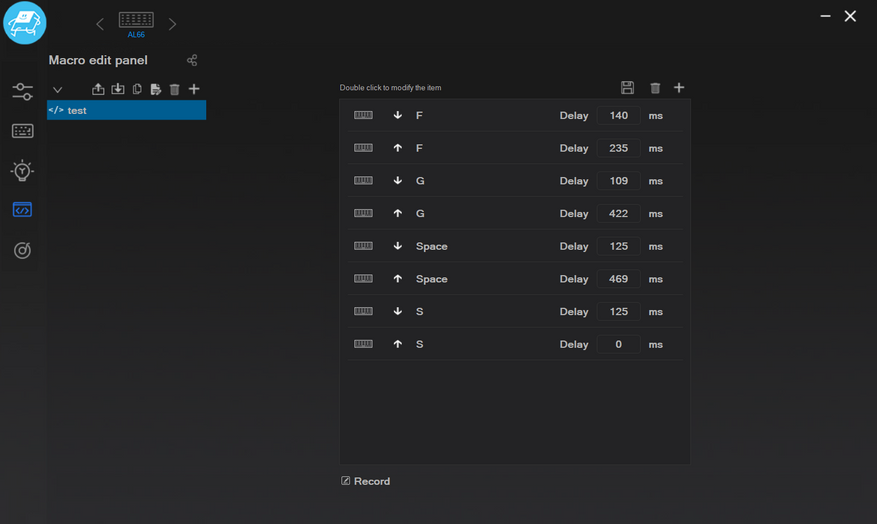The height and width of the screenshot is (524, 877).
Task: Close the application window
Action: [850, 16]
